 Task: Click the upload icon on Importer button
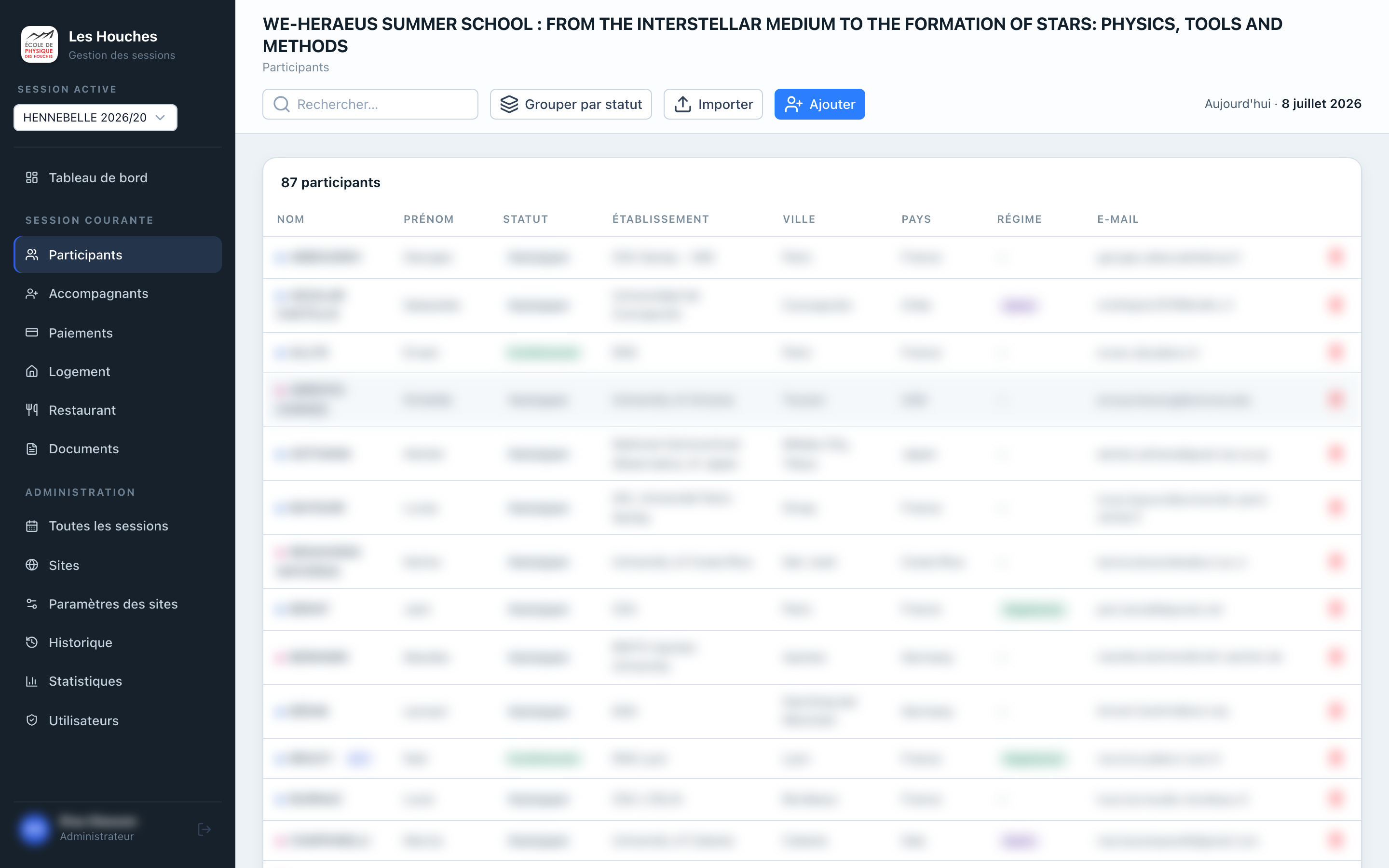click(682, 104)
